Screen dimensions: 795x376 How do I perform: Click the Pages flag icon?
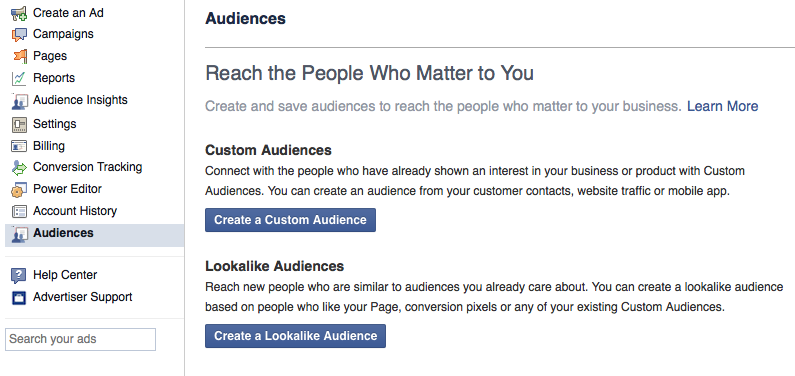pos(20,56)
